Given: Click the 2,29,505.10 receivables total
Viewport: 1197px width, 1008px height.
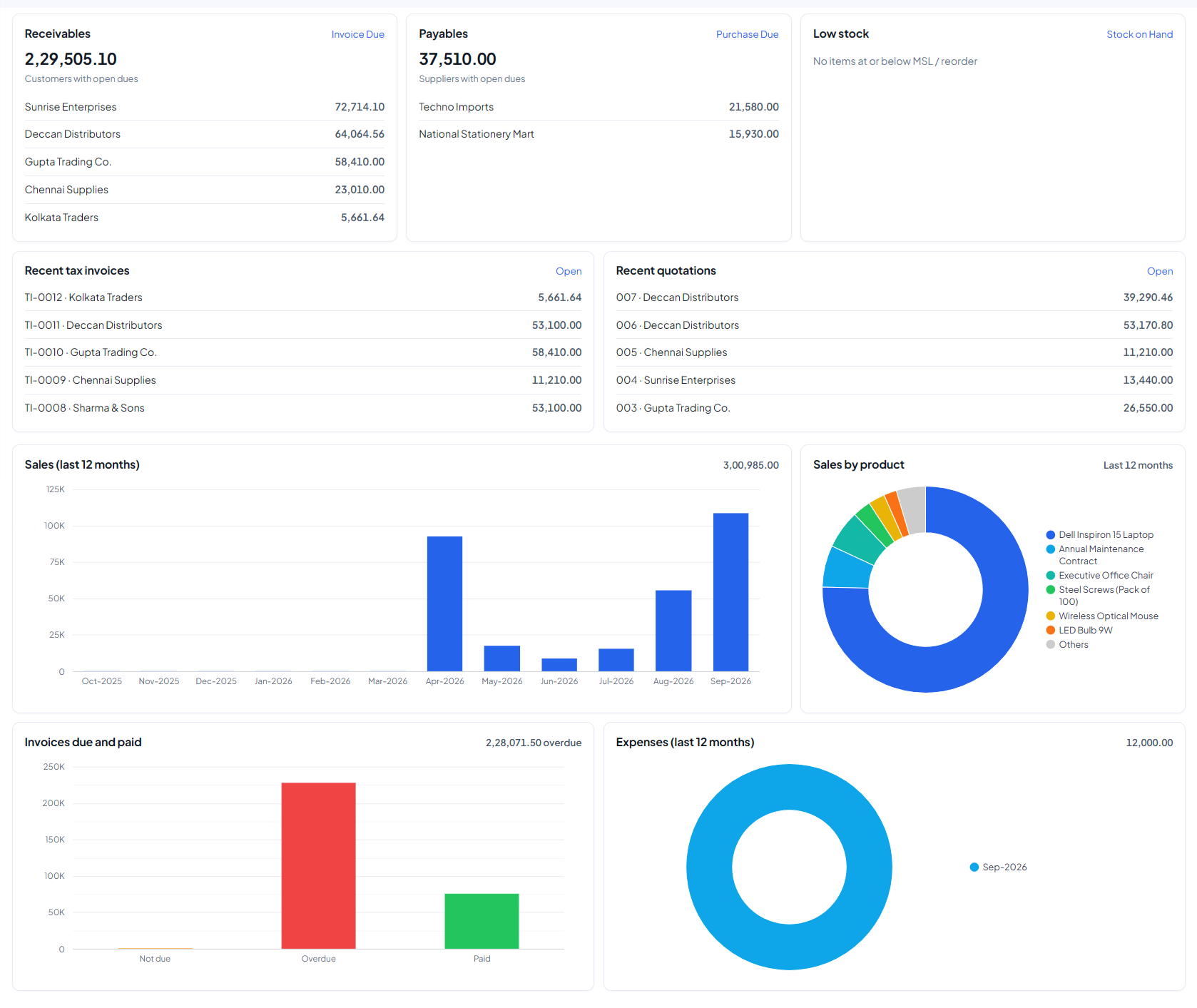Looking at the screenshot, I should [x=71, y=59].
